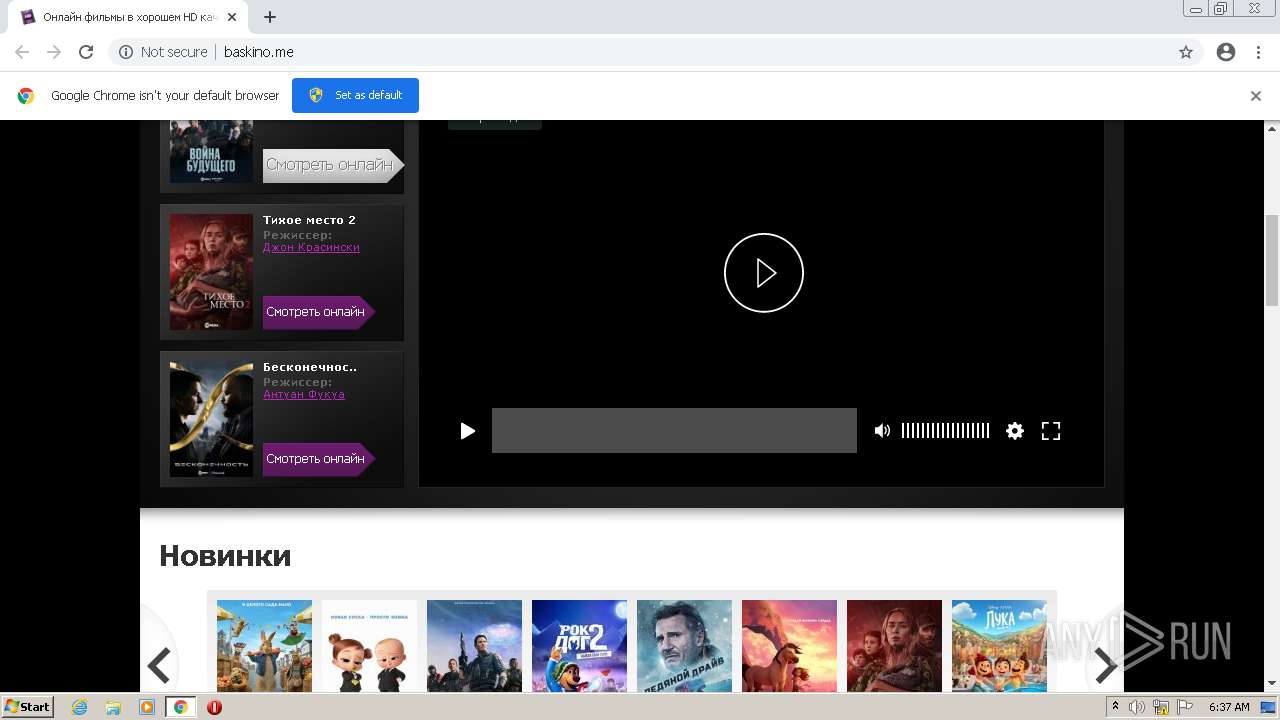The image size is (1280, 720).
Task: Open the Война будущего poster thumbnail
Action: coord(211,151)
